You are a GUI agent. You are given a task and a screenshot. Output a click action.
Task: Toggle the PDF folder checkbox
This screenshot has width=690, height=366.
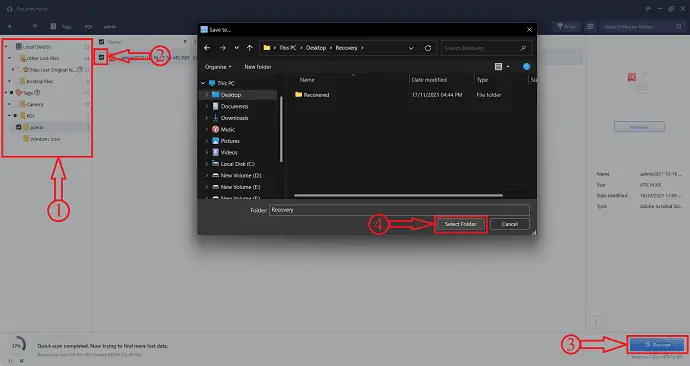(15, 116)
